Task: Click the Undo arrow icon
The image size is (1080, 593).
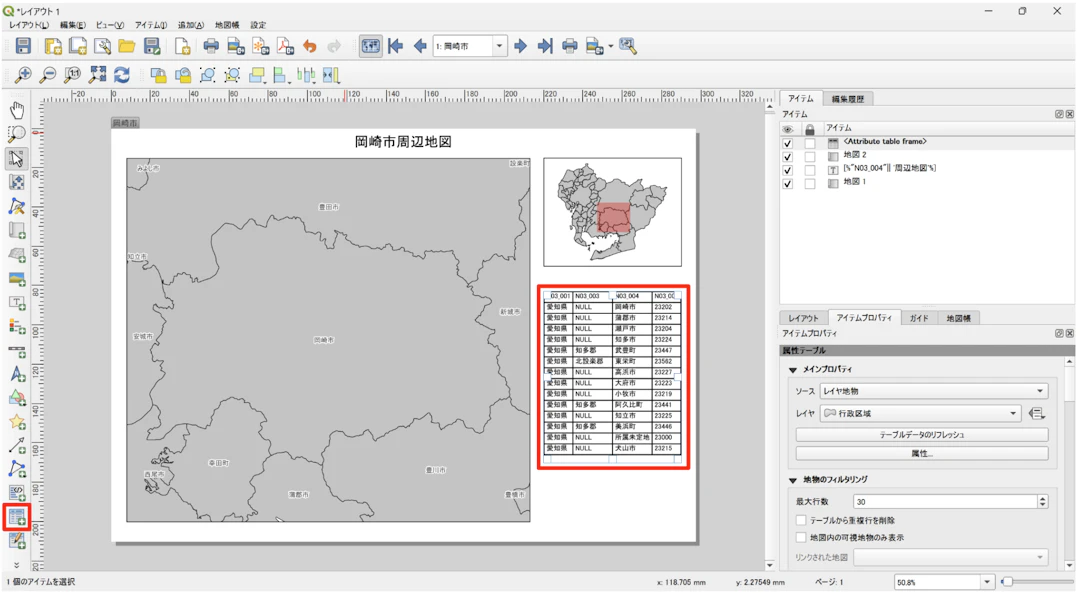Action: [310, 46]
